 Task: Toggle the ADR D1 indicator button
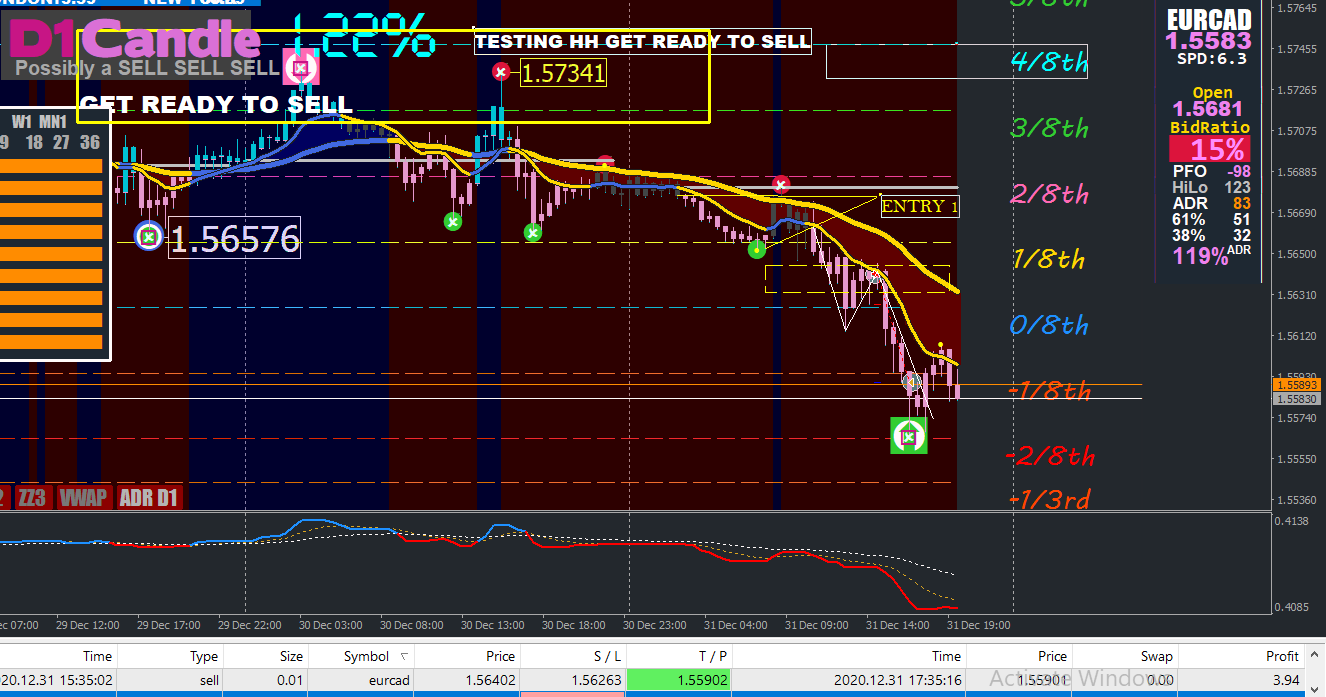pos(149,497)
